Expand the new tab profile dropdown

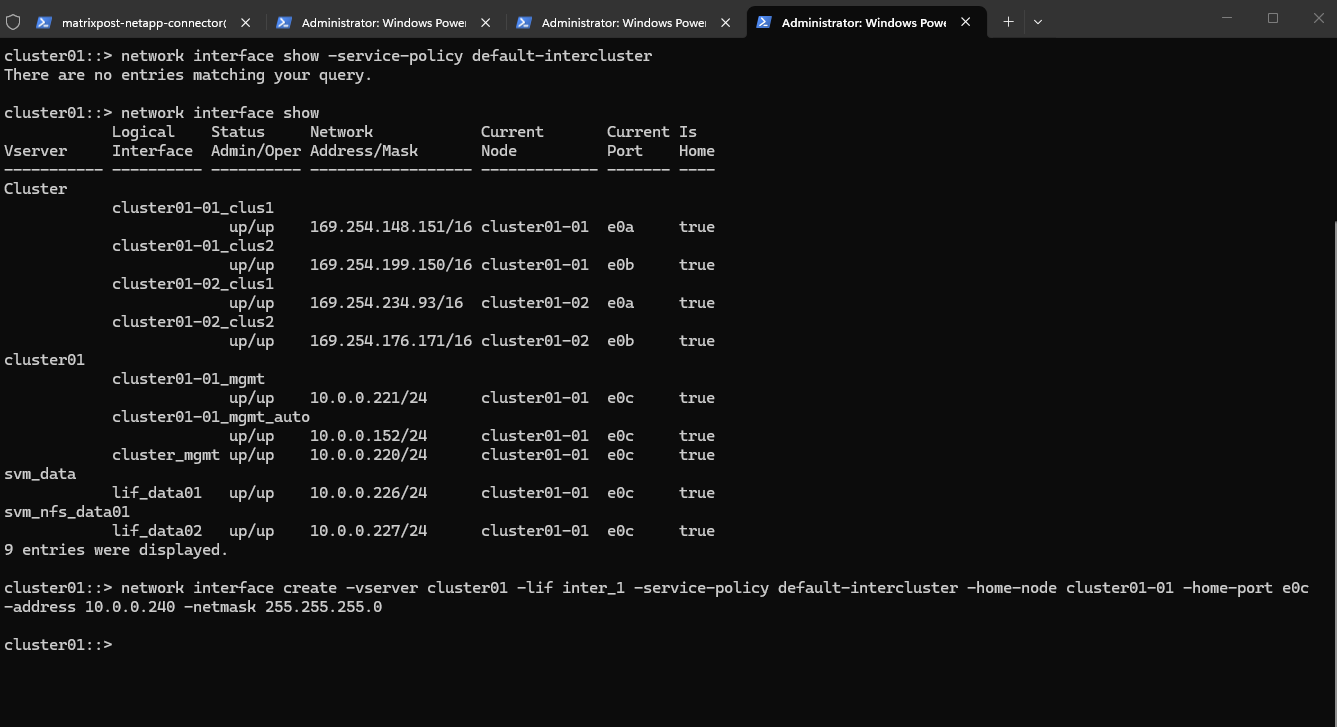pyautogui.click(x=1038, y=21)
